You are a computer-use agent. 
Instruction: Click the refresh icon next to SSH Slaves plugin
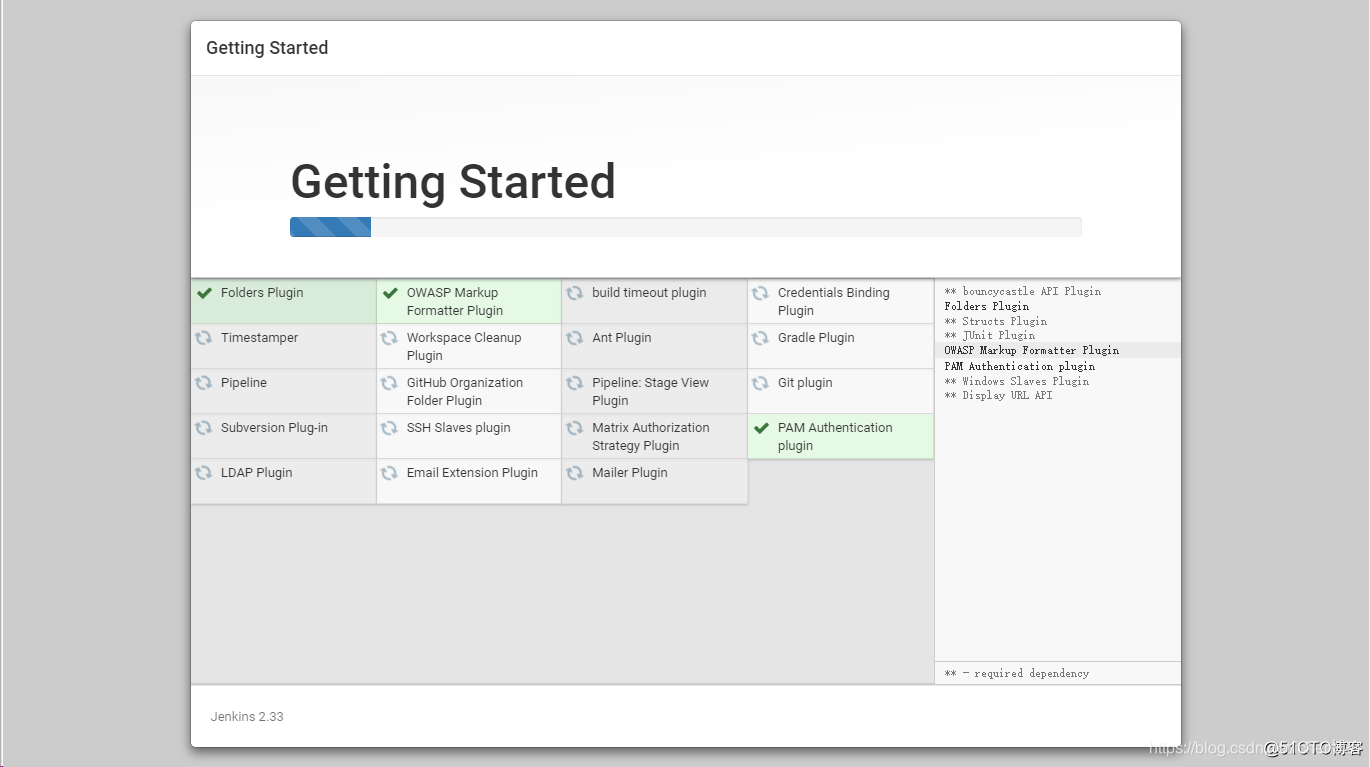pos(390,428)
